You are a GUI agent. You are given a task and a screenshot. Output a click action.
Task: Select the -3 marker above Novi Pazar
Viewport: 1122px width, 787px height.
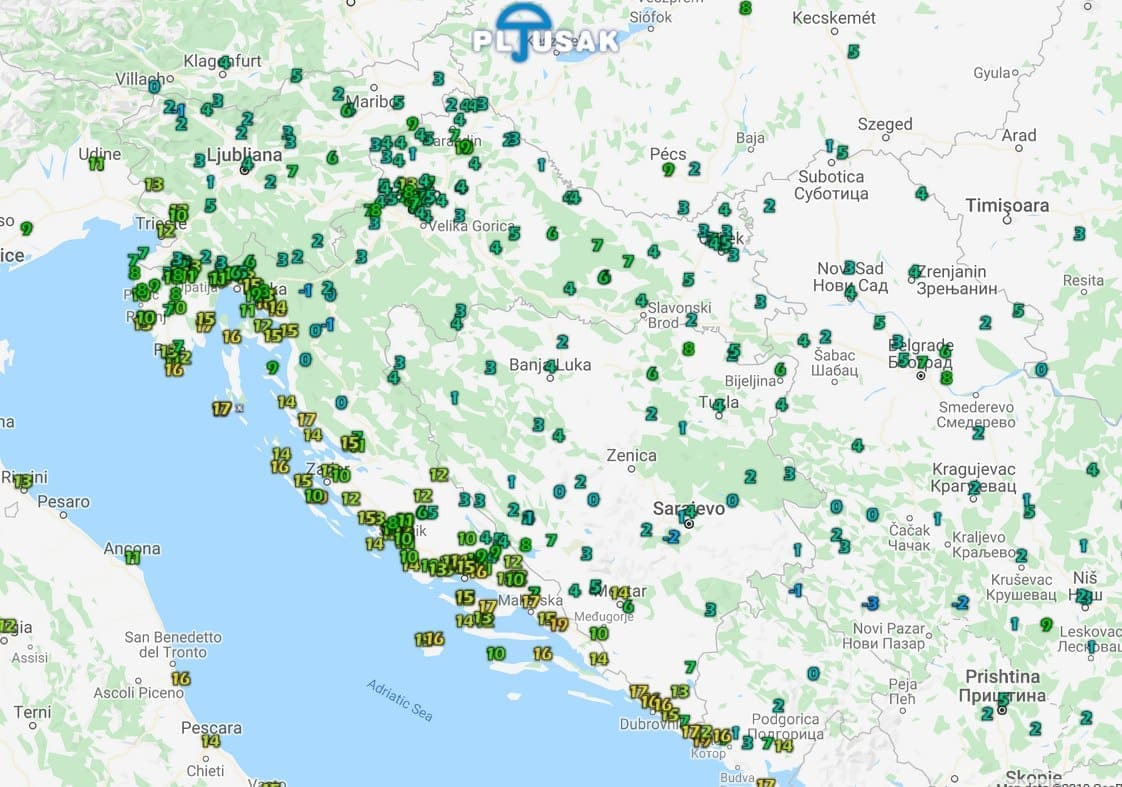click(x=871, y=603)
